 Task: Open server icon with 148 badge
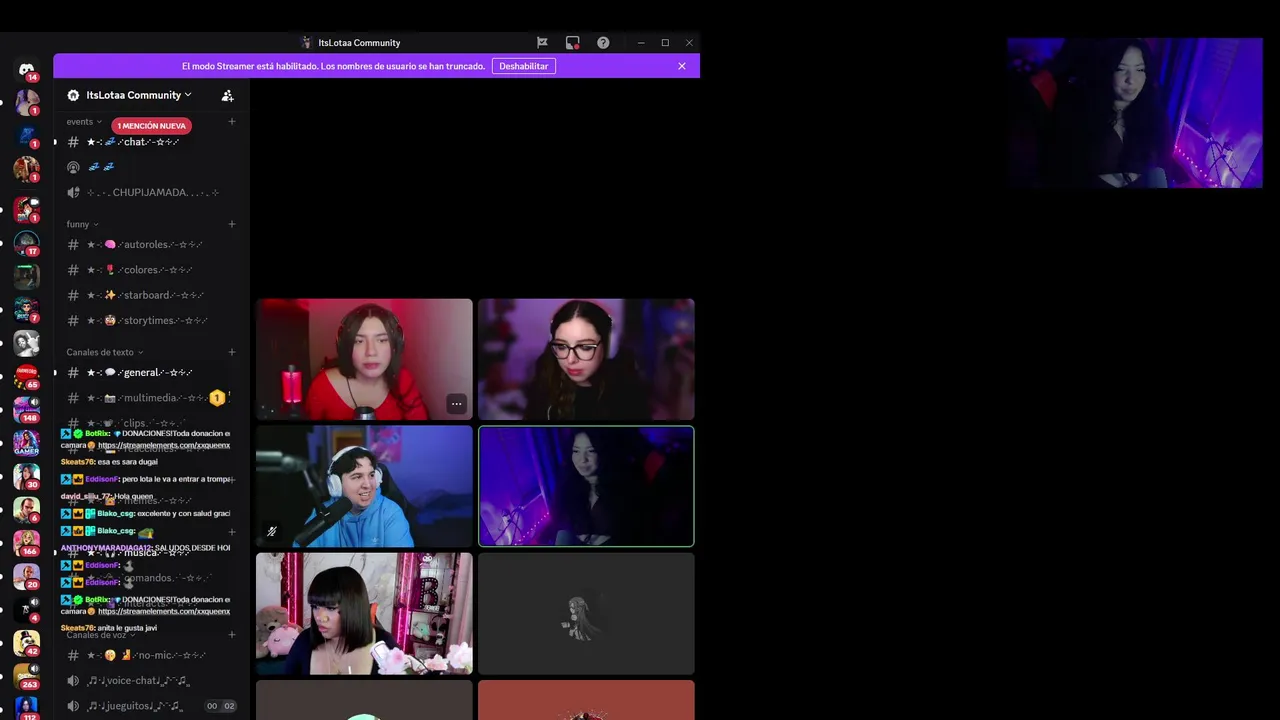pos(26,409)
